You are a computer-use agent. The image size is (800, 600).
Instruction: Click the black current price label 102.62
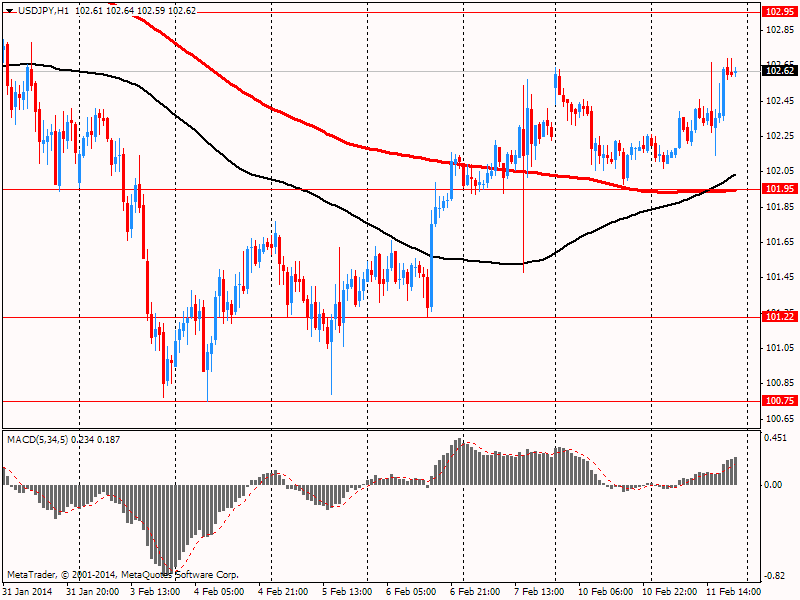point(780,70)
